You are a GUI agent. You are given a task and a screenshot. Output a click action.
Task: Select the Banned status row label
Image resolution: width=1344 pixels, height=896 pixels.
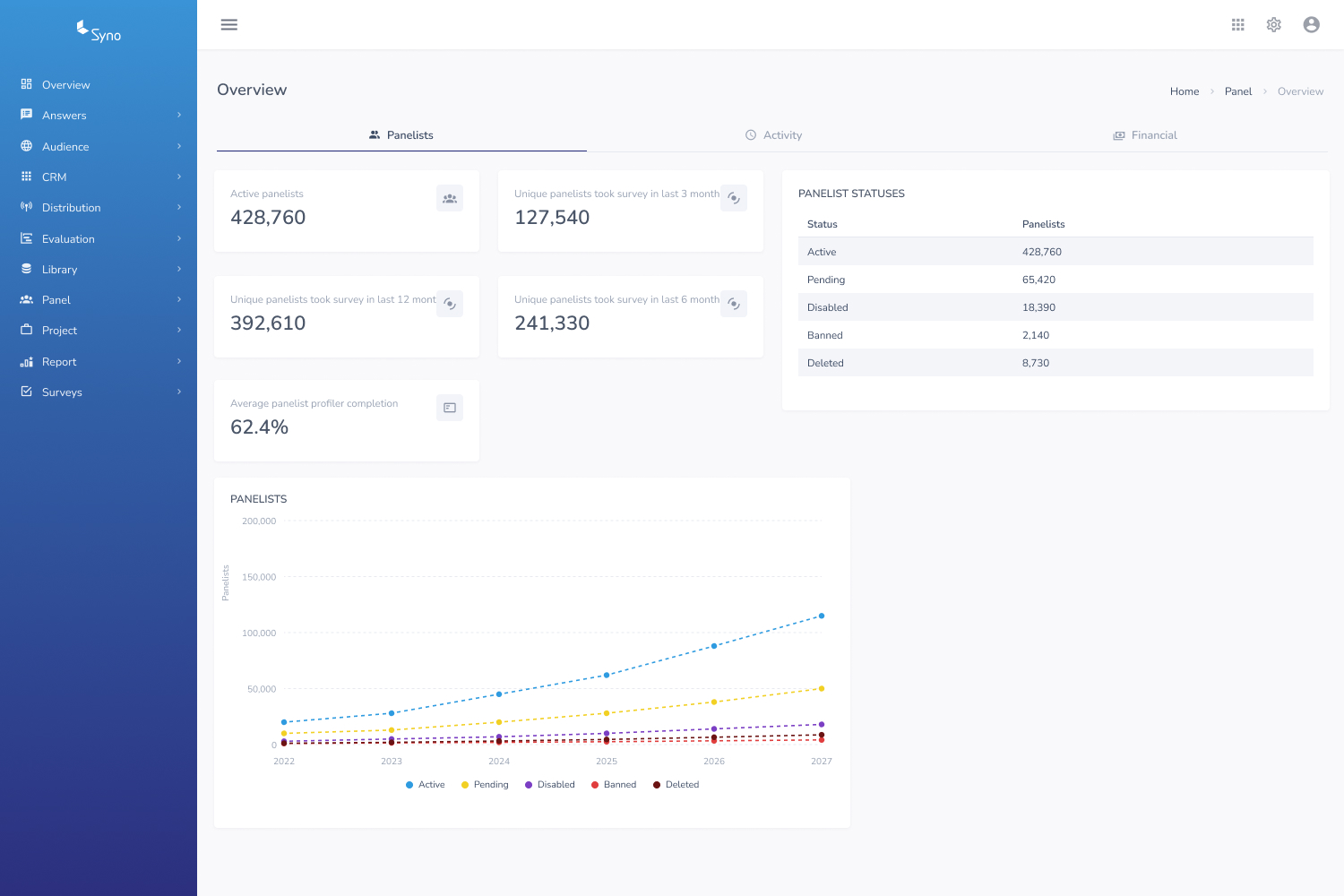[x=825, y=335]
